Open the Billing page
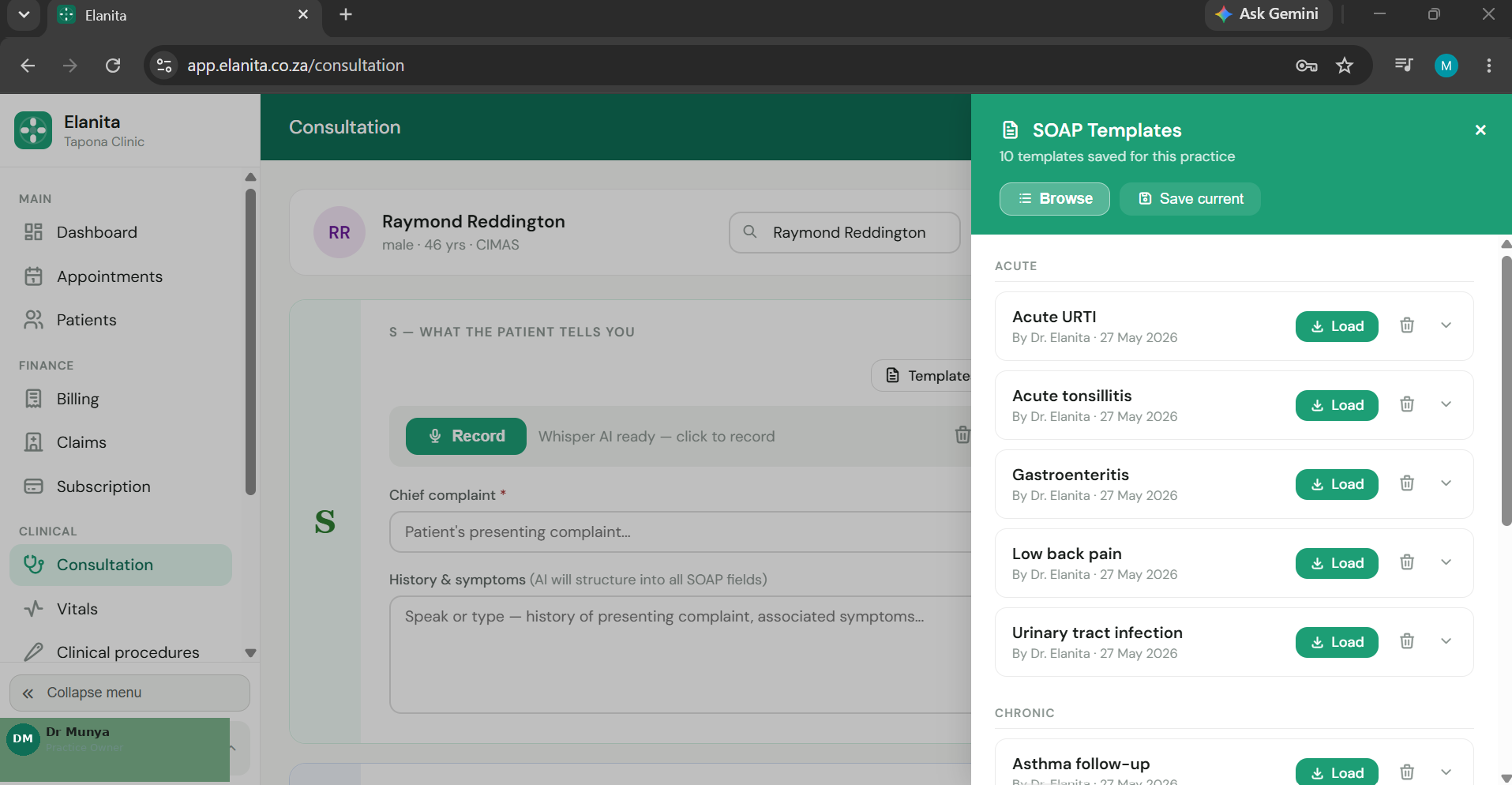The image size is (1512, 785). click(121, 399)
